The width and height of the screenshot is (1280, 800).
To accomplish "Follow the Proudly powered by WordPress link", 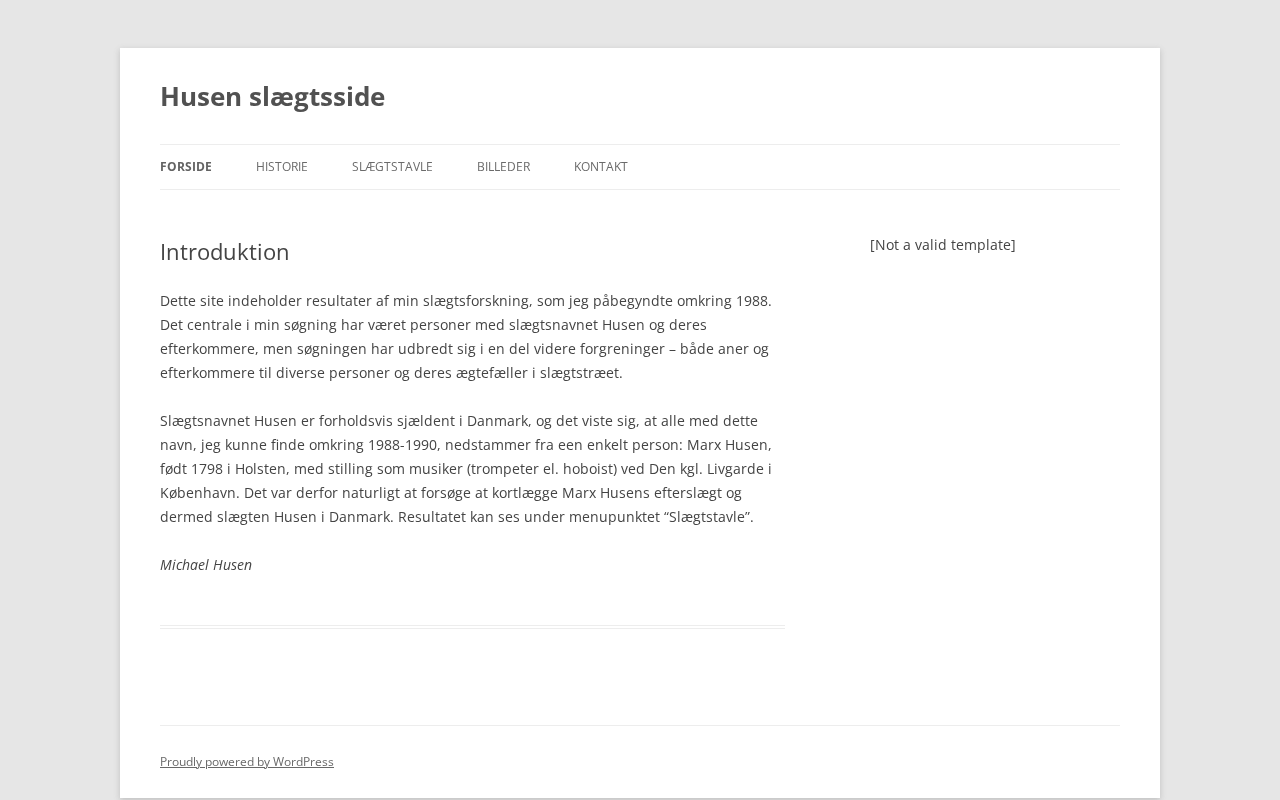I will point(247,762).
